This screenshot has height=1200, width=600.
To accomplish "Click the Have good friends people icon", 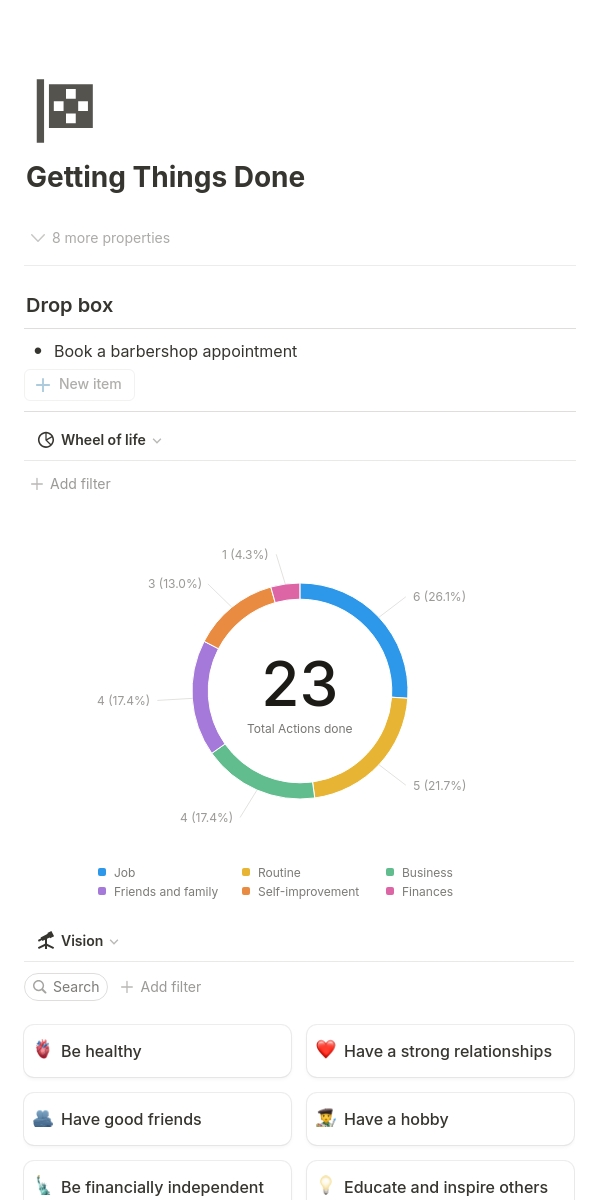I will (43, 1119).
